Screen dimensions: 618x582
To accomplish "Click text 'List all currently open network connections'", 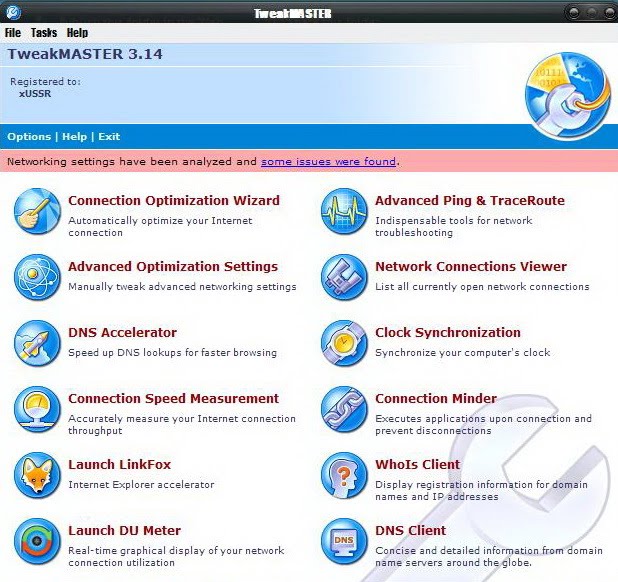I will click(x=482, y=287).
